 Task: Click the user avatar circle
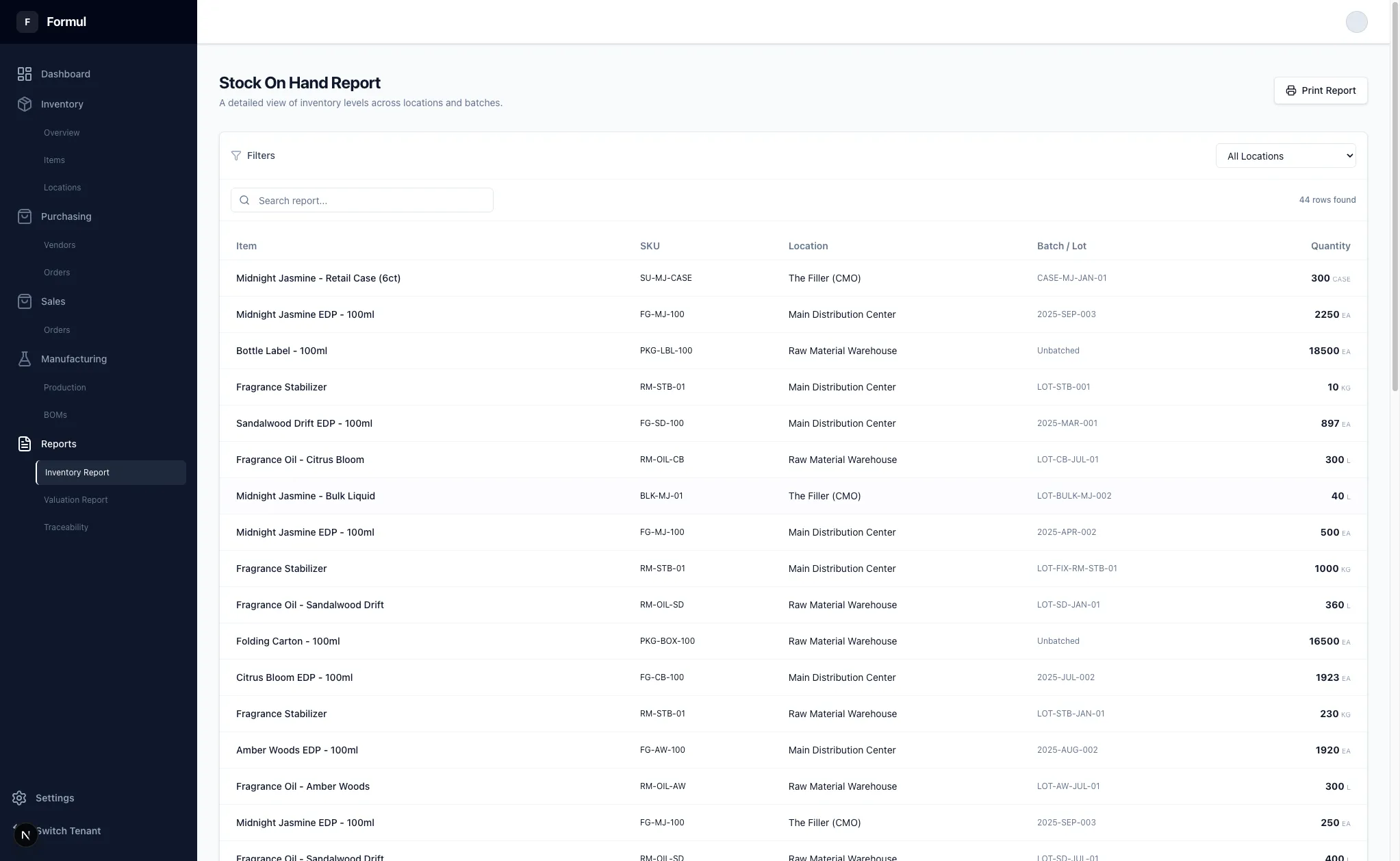click(1356, 22)
